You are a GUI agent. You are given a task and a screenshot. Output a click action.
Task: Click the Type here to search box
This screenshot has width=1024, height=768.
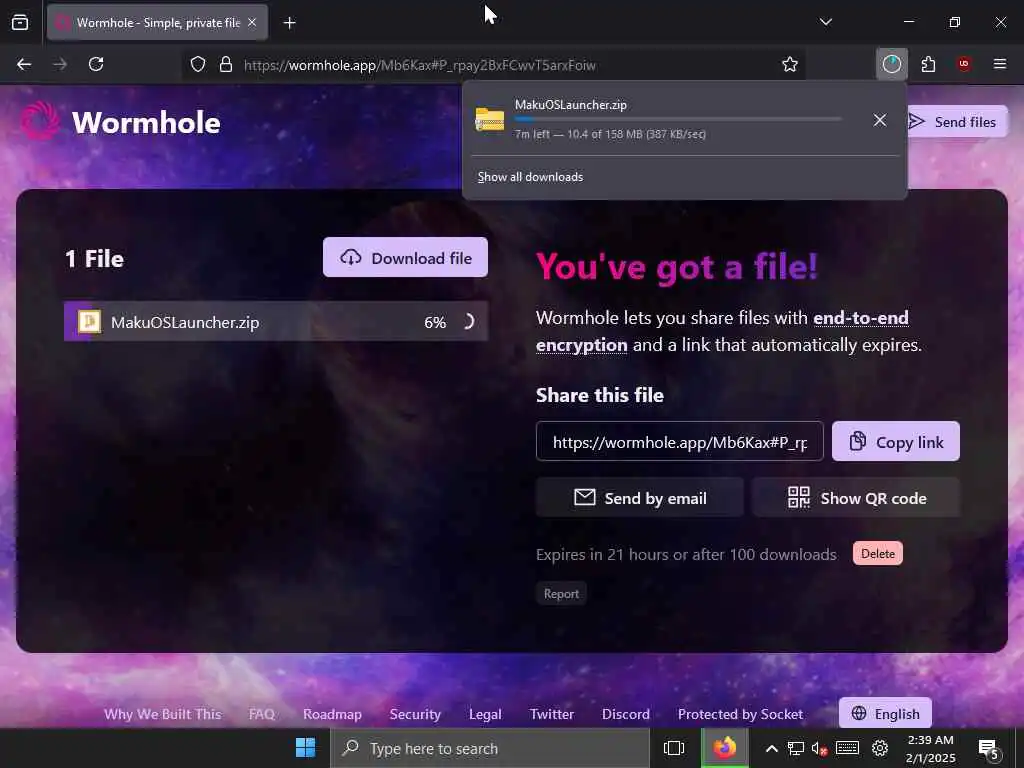490,748
